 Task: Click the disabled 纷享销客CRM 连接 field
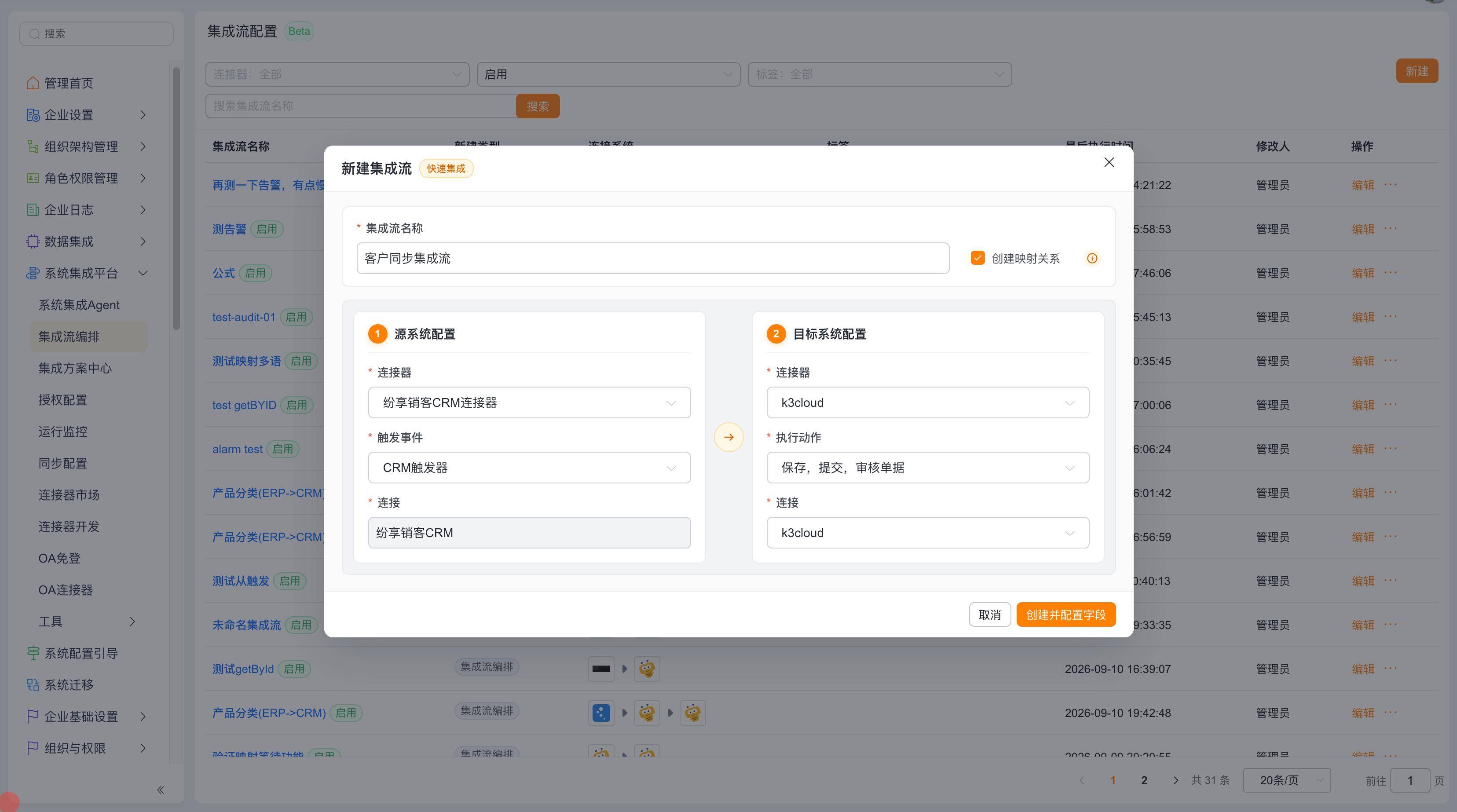coord(529,533)
